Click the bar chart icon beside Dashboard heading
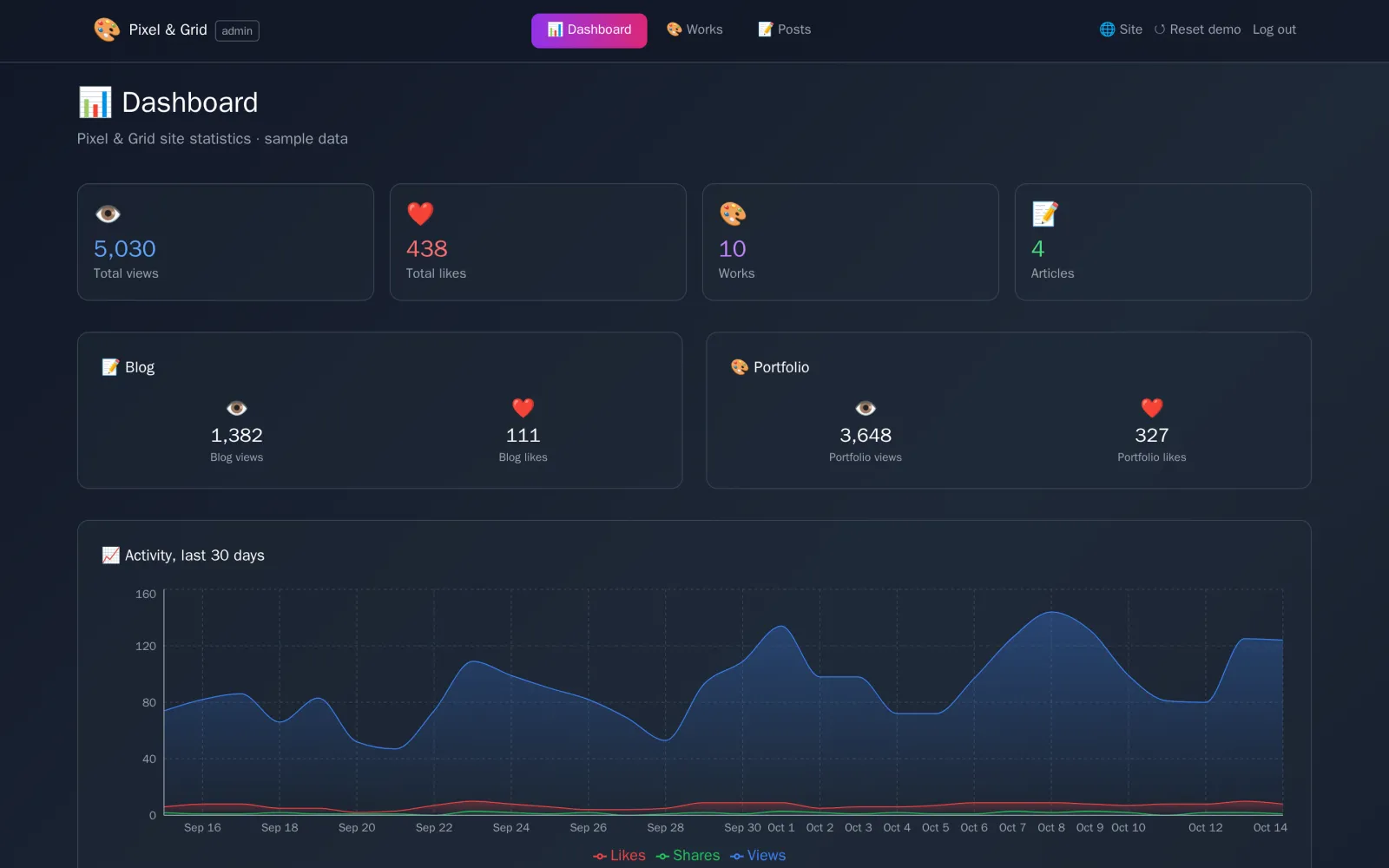This screenshot has width=1389, height=868. click(95, 102)
